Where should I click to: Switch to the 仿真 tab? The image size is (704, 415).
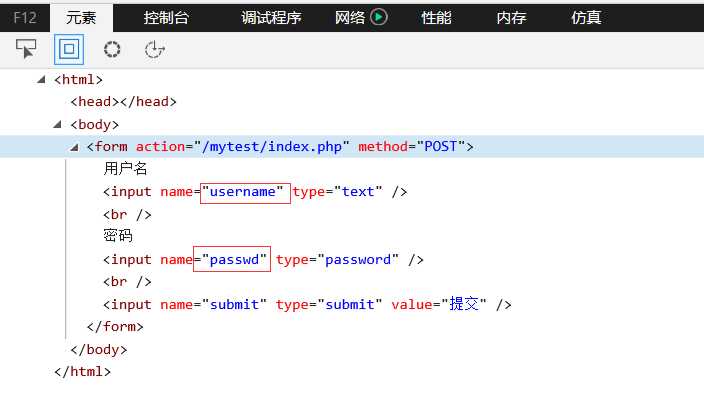pos(586,18)
